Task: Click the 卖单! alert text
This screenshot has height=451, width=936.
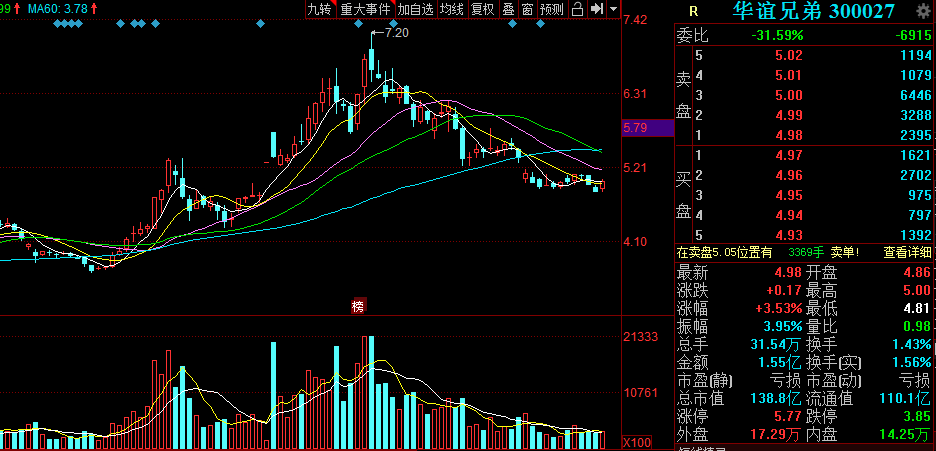Action: (845, 252)
